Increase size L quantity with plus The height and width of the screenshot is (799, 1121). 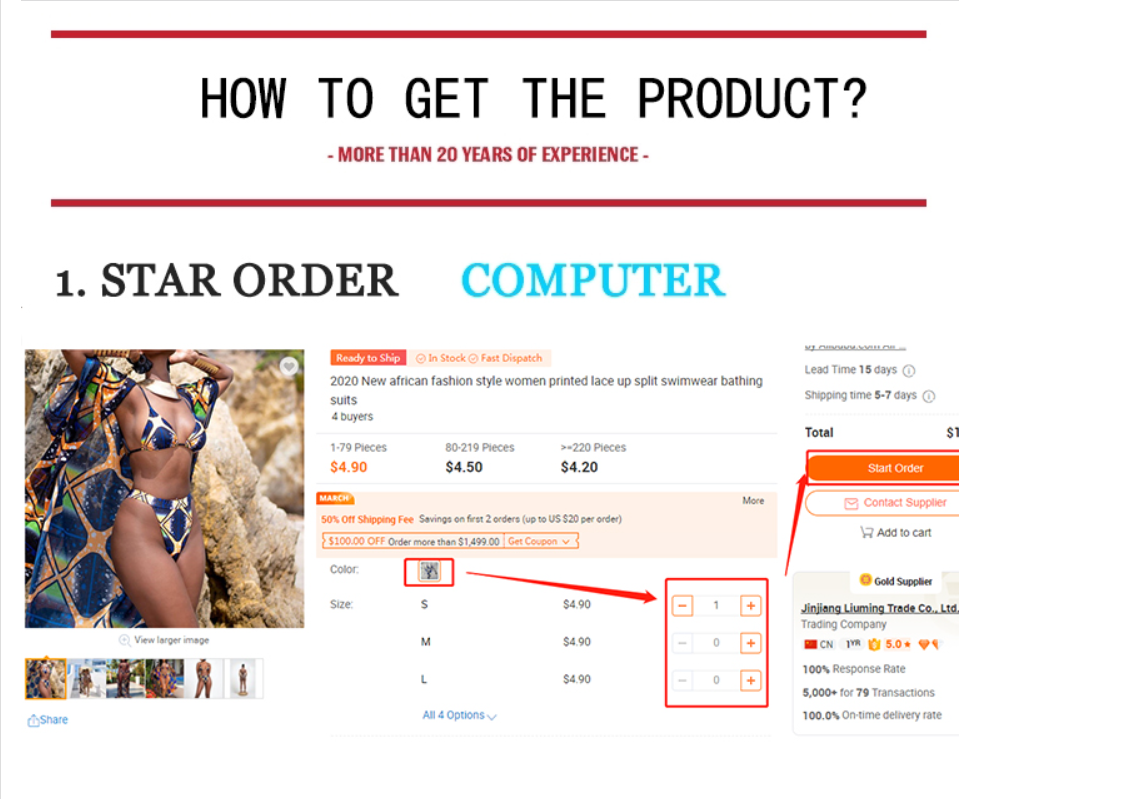pos(751,680)
